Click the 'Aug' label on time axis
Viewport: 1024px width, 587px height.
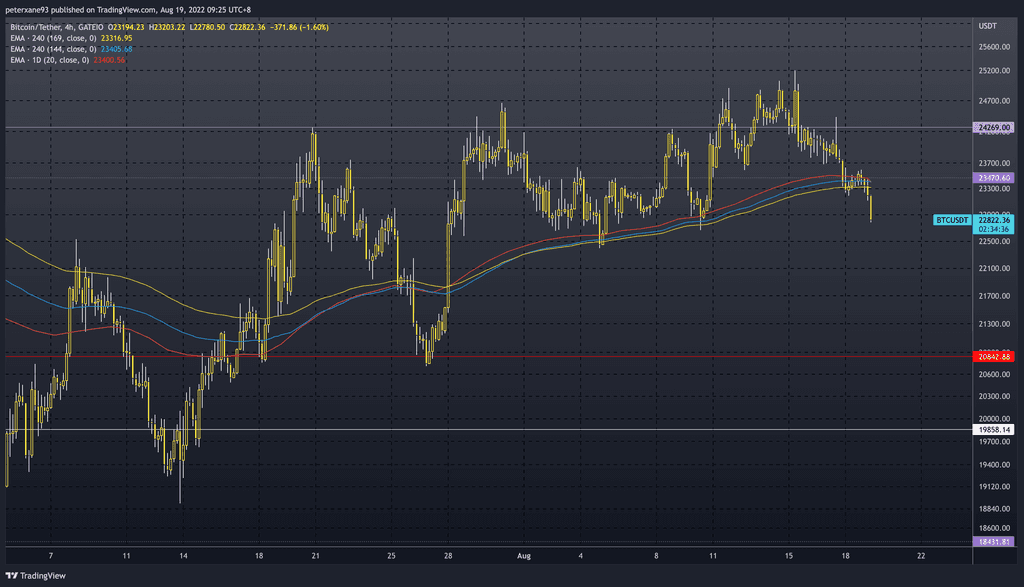(524, 556)
